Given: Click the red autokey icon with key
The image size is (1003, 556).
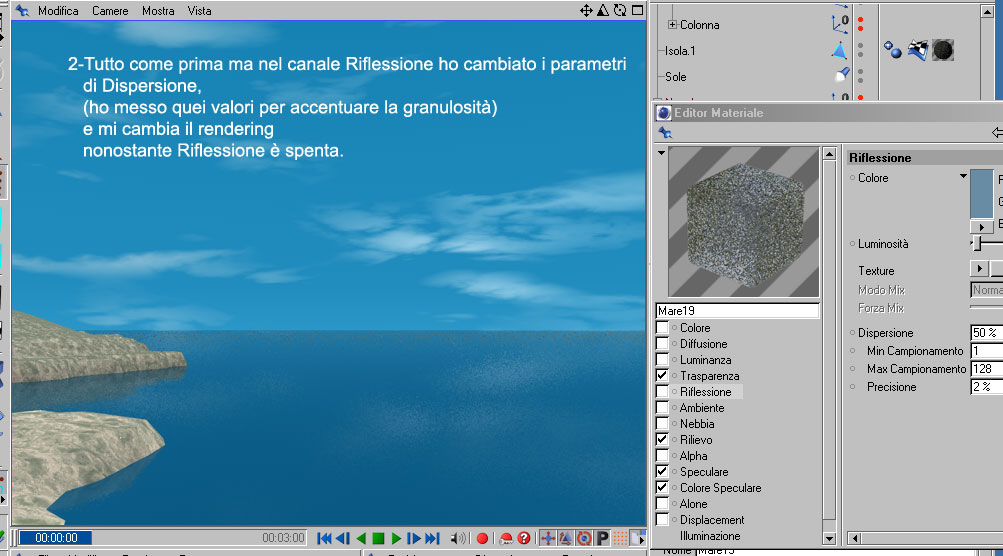Looking at the screenshot, I should click(x=506, y=538).
